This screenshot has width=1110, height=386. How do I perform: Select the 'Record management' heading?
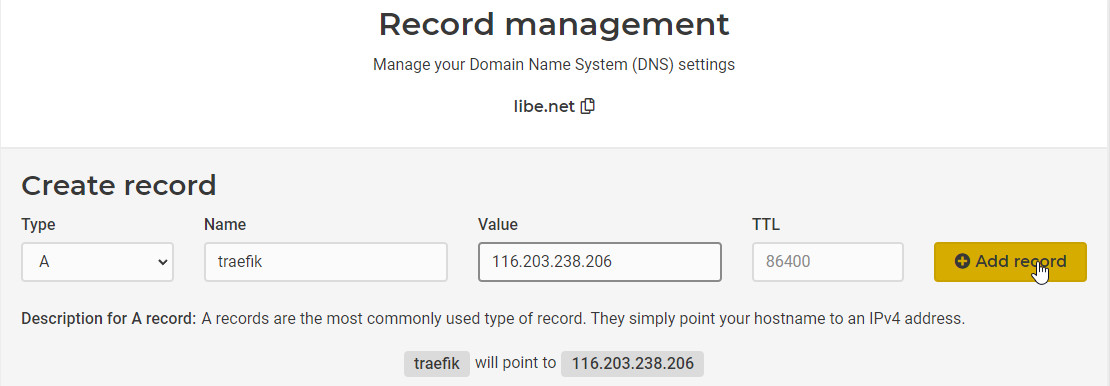click(554, 25)
